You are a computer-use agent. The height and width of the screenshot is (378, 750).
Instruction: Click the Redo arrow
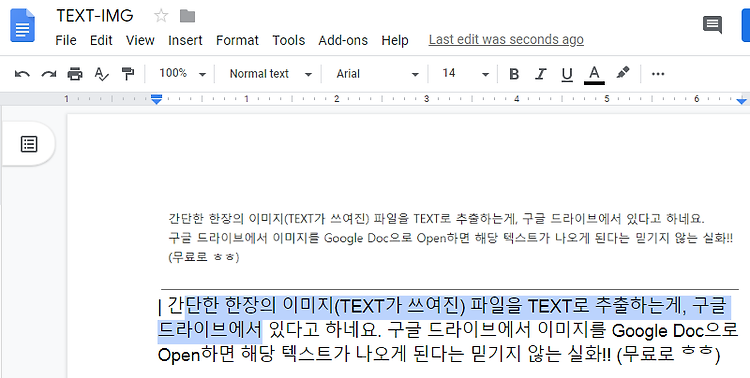[48, 74]
